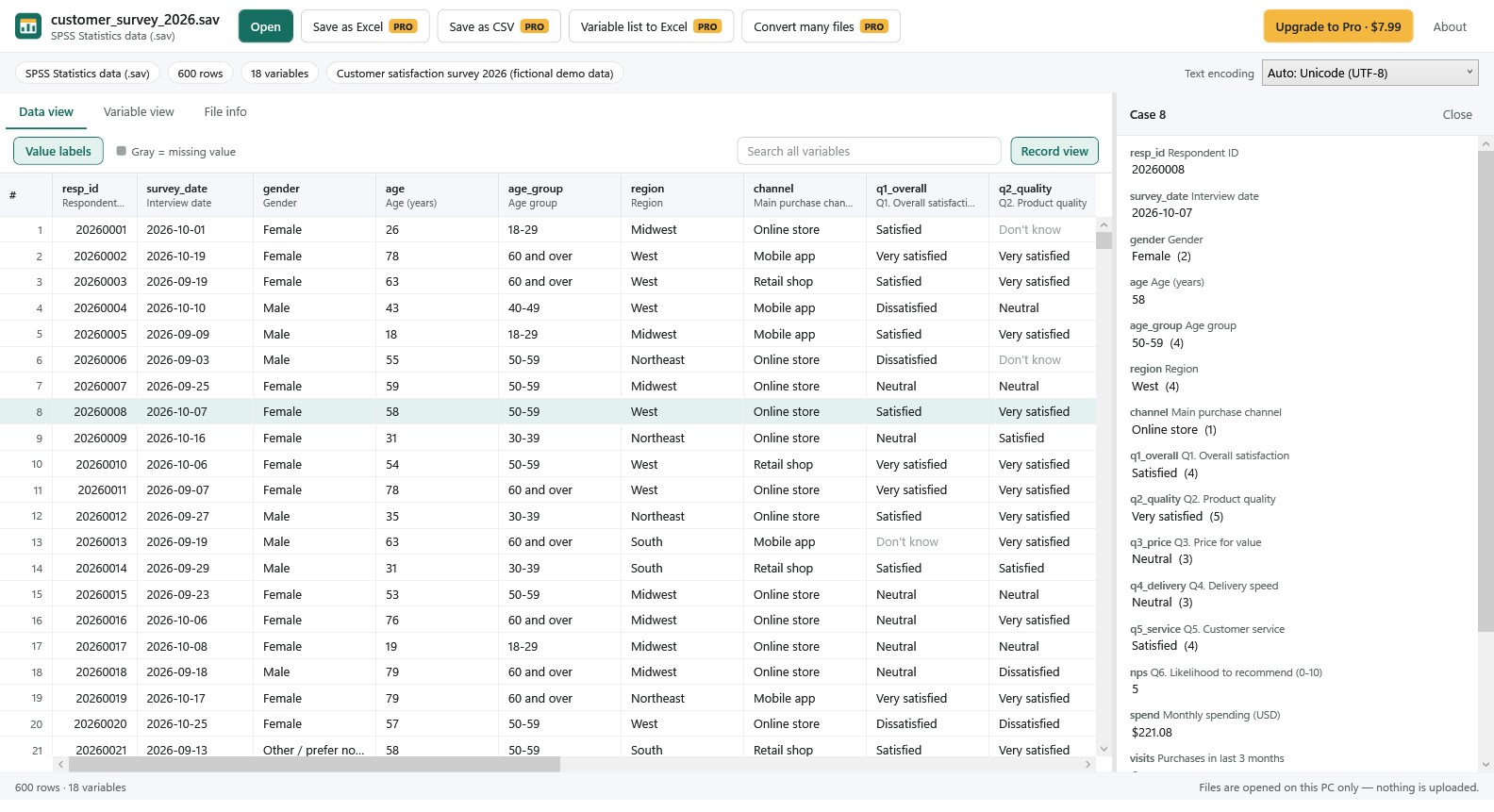Toggle Record view off

(x=1054, y=151)
